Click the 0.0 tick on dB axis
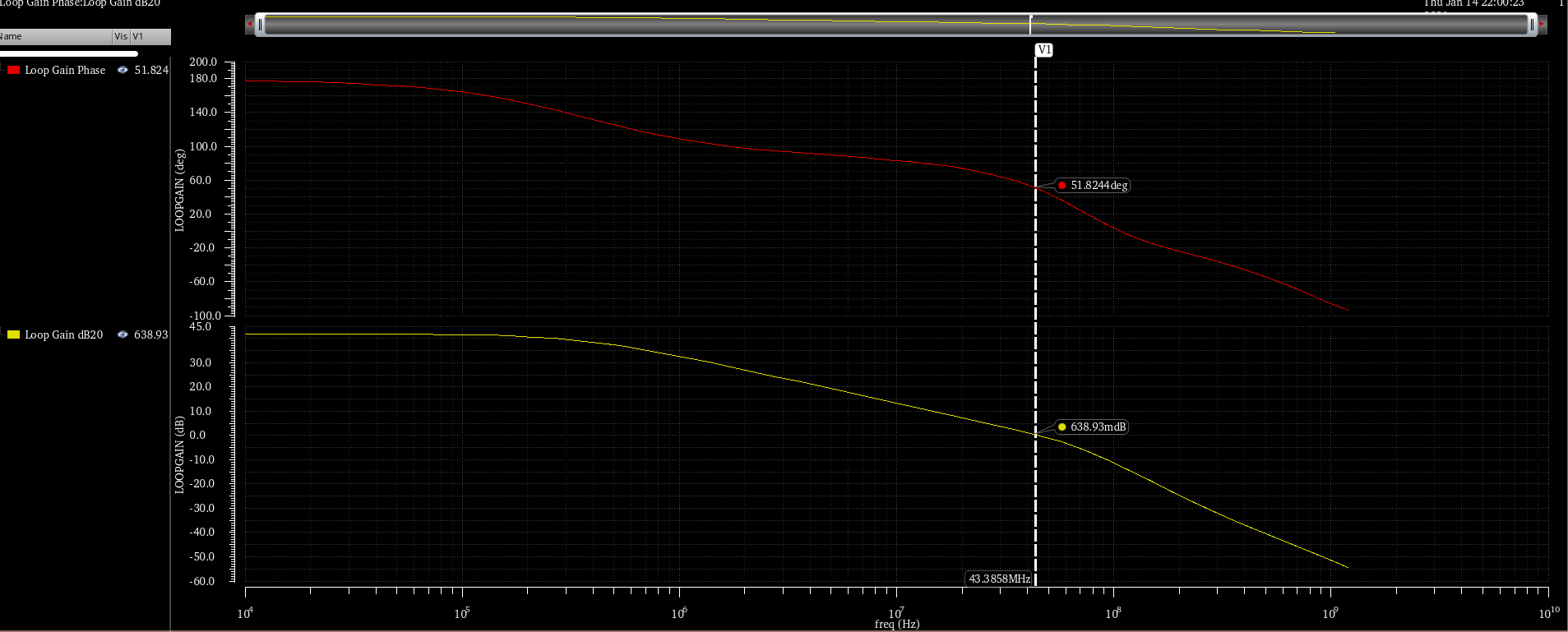Screen dimensions: 1568x632 pyautogui.click(x=197, y=436)
